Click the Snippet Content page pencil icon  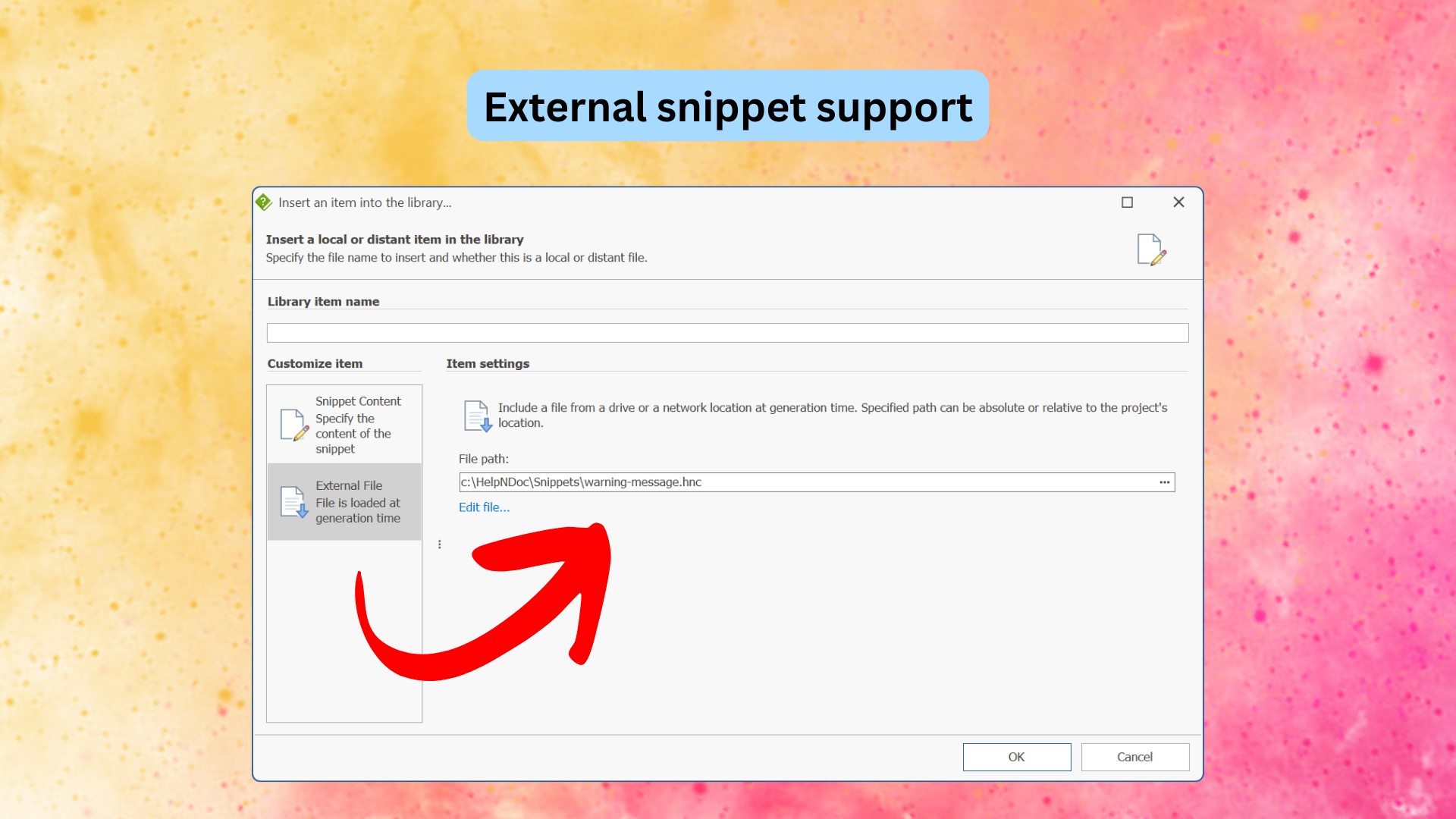[294, 425]
